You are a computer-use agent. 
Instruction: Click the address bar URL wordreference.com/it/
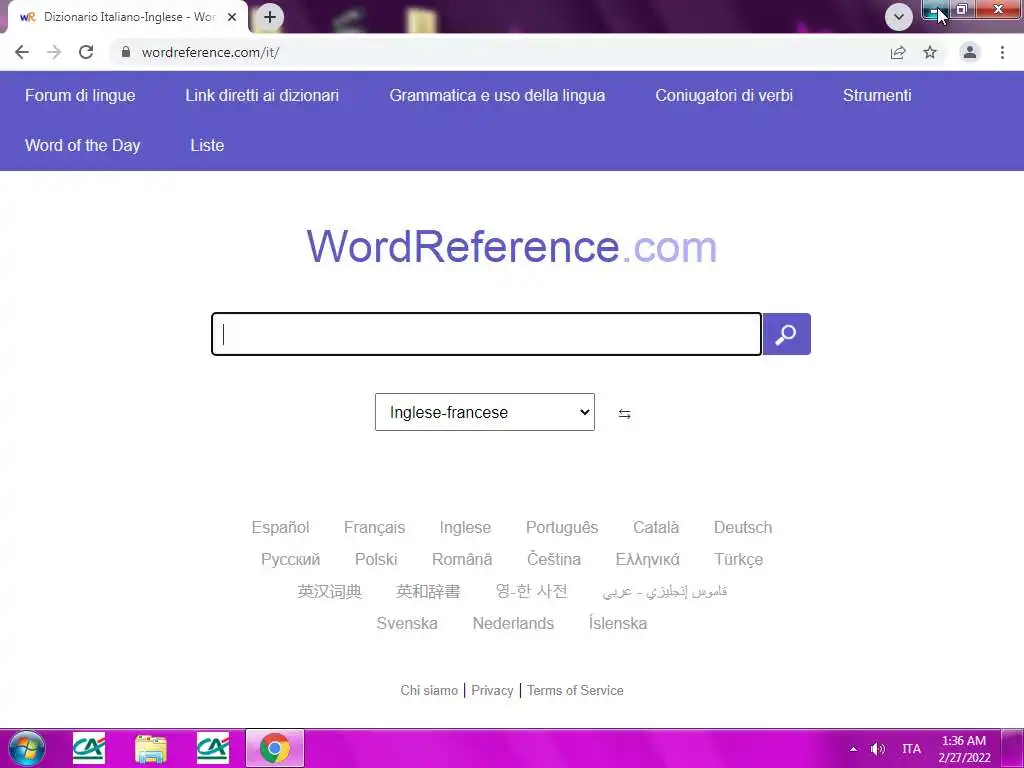point(210,52)
